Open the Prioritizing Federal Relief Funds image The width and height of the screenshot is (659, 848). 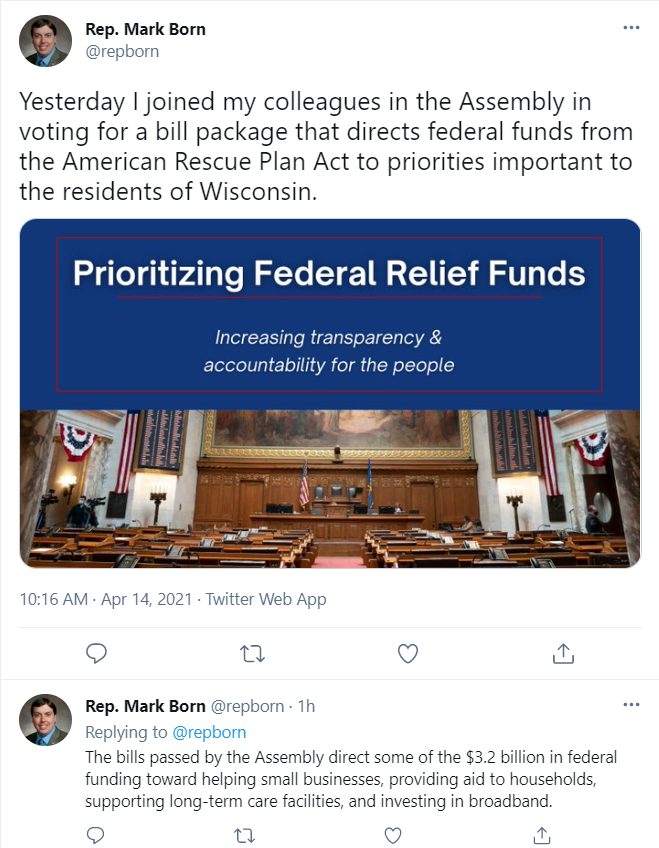point(330,393)
